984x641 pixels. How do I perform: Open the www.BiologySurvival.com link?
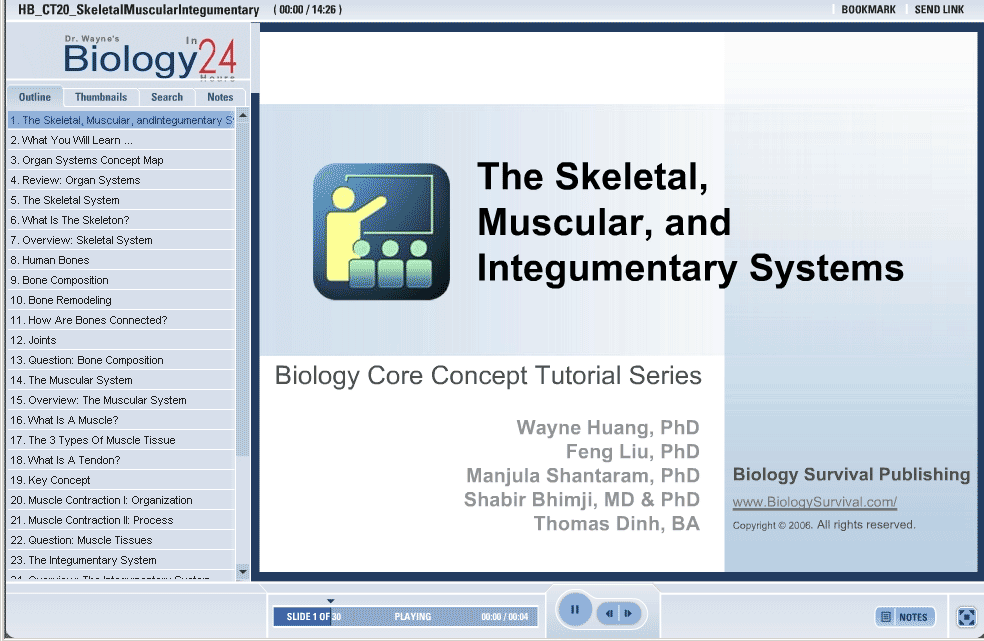[814, 503]
